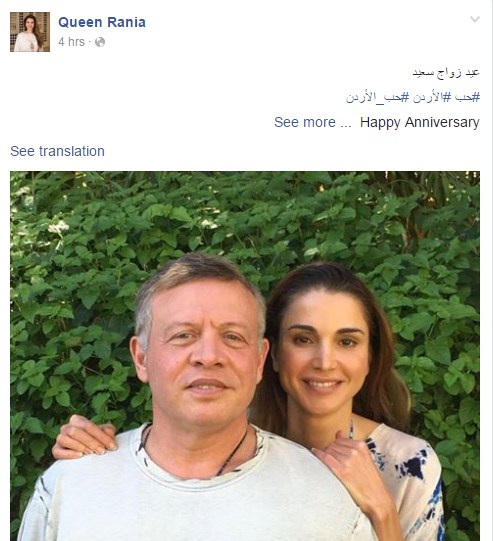Open the posted couple photo in the viewer
Screen dimensions: 493x541
pos(245,356)
